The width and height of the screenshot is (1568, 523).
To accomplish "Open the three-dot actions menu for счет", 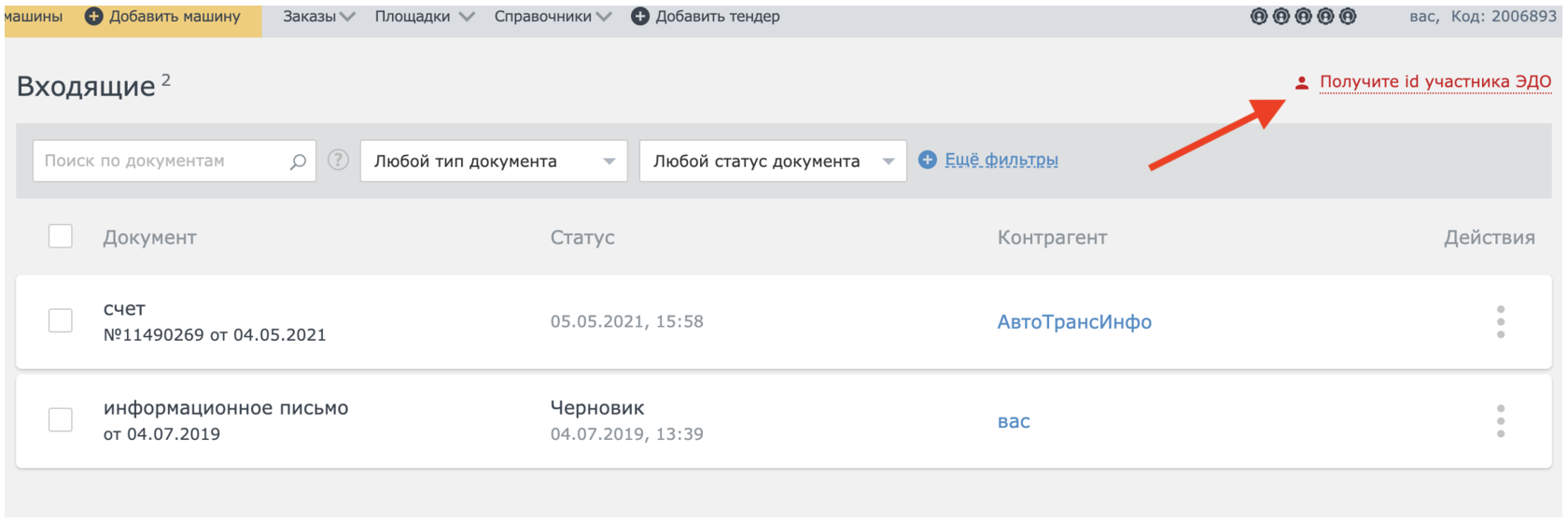I will [1501, 322].
